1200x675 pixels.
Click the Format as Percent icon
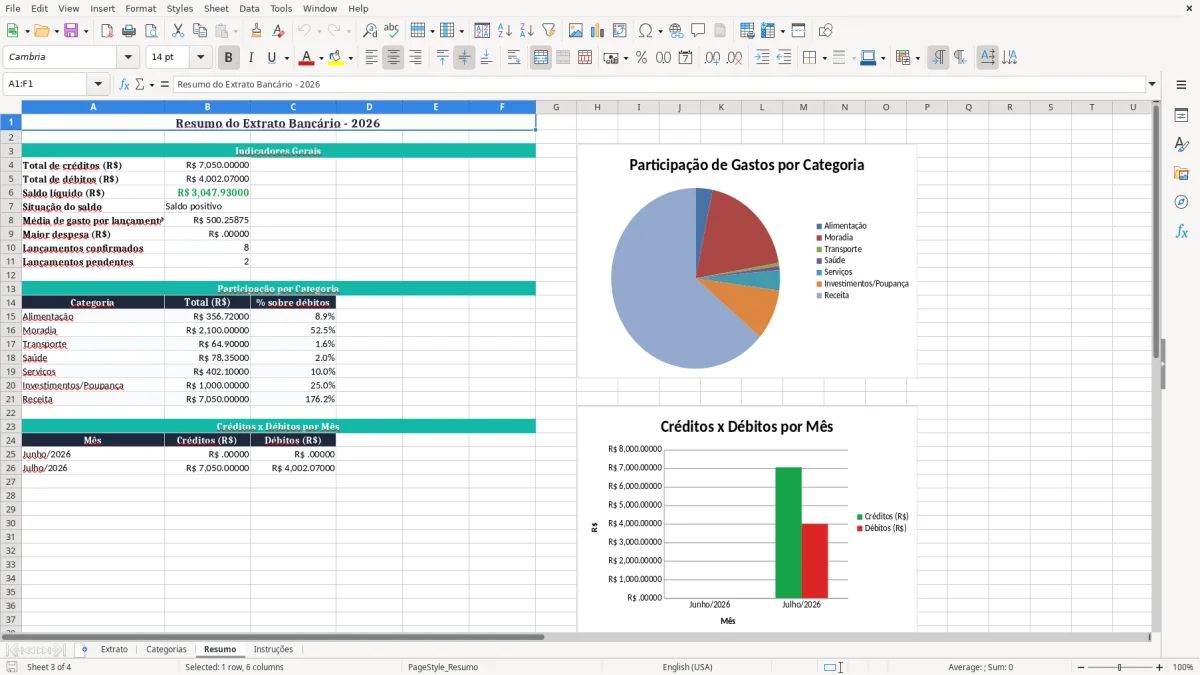pos(641,58)
